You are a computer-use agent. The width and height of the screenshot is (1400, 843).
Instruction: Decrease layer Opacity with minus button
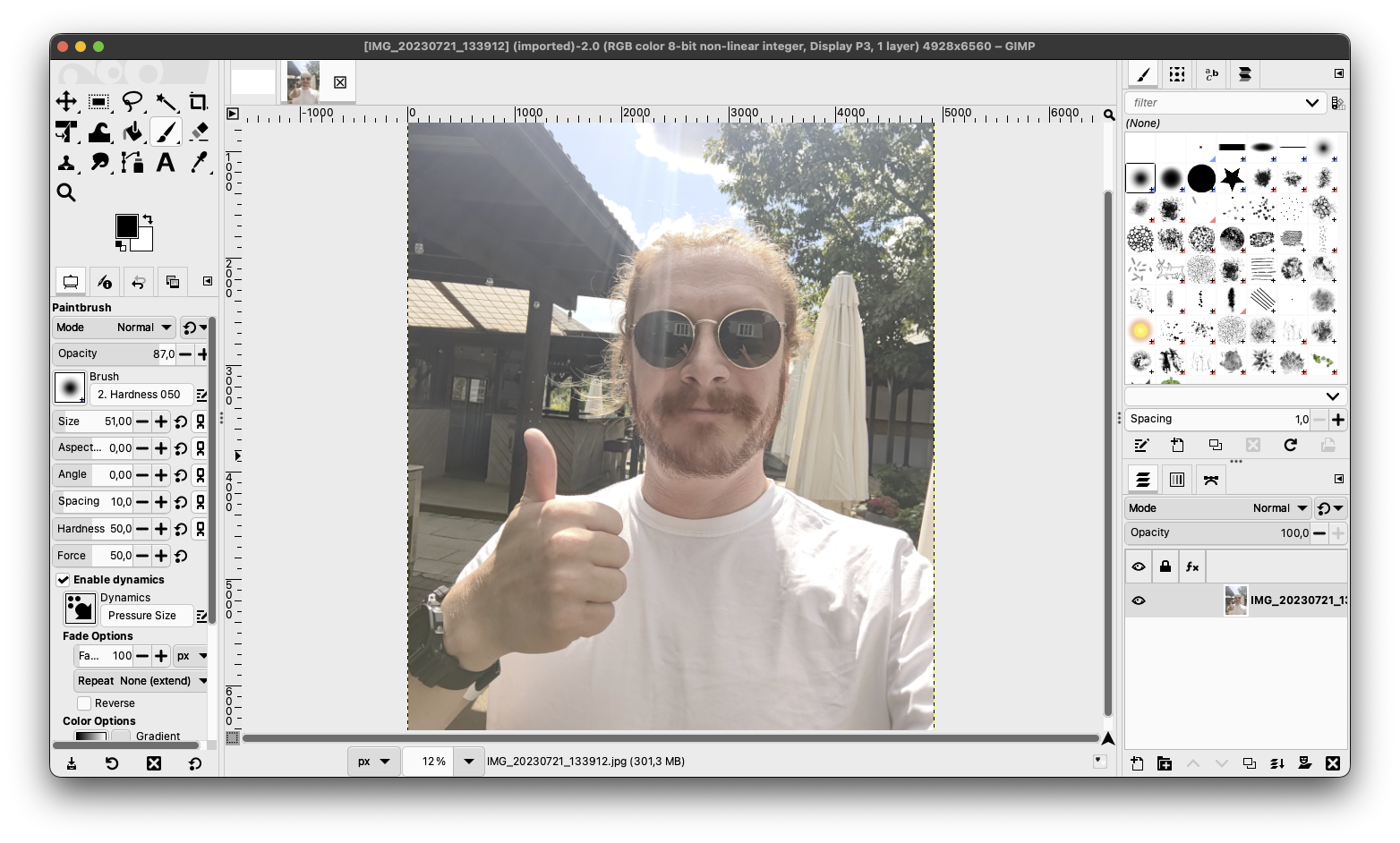(1319, 533)
